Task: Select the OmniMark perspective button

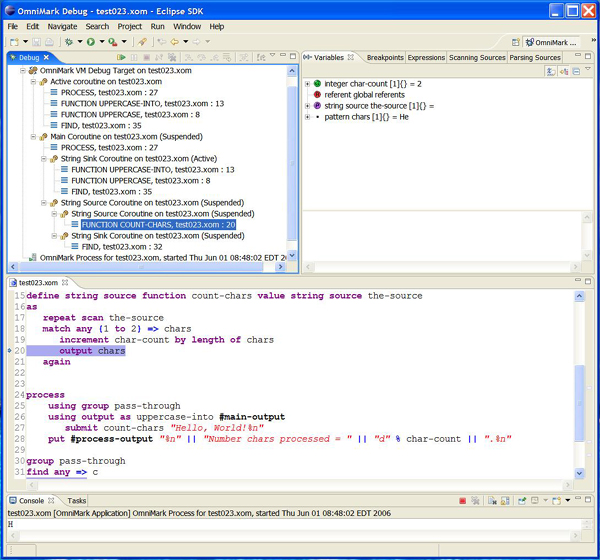Action: pyautogui.click(x=551, y=42)
